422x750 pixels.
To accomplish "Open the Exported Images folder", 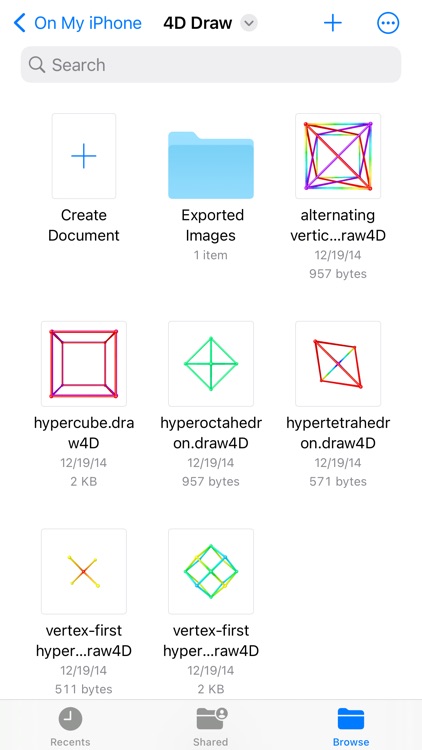I will 211,165.
